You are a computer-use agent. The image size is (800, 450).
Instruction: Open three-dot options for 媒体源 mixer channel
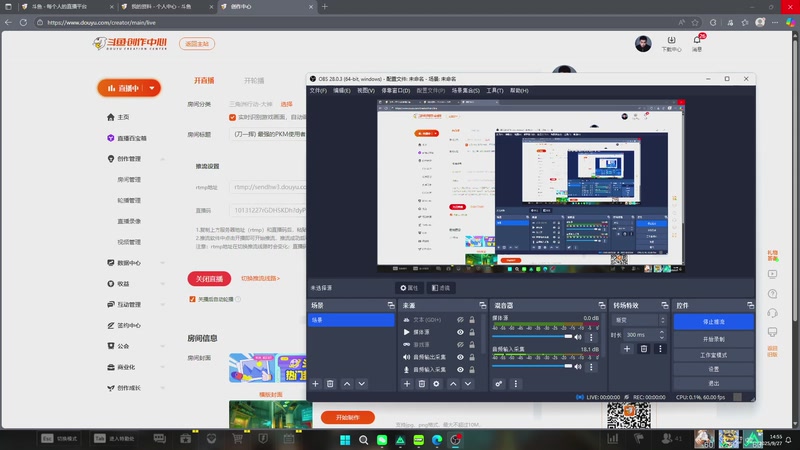[x=591, y=337]
